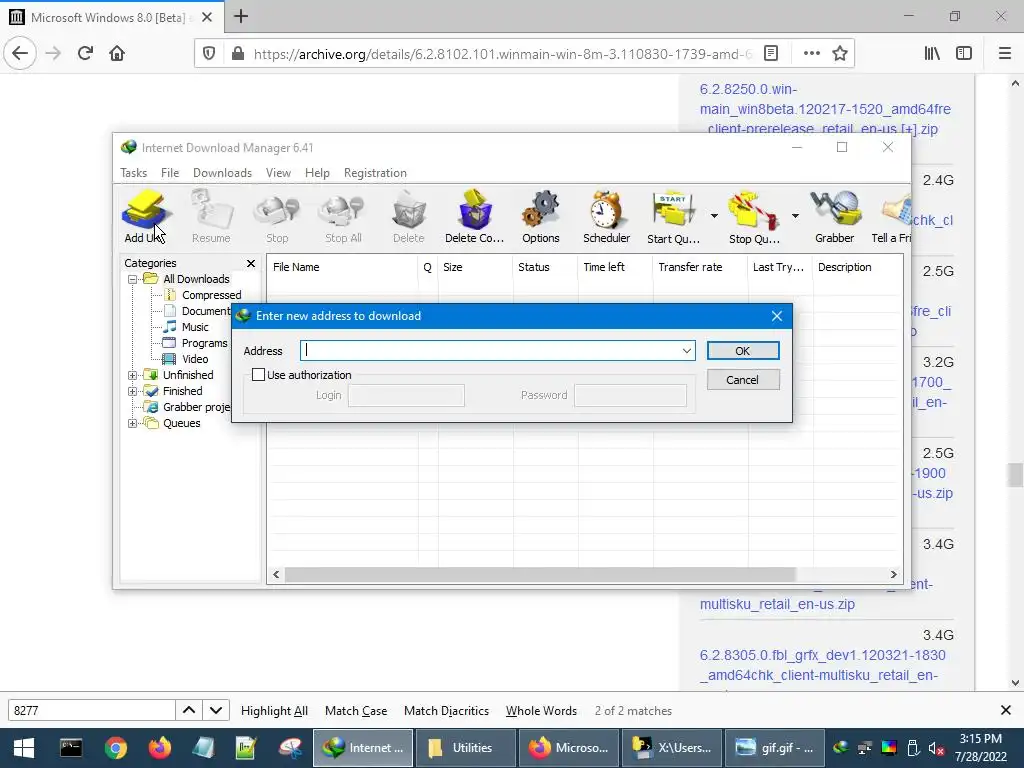Bookmark this page with star icon
Viewport: 1024px width, 768px height.
tap(840, 54)
